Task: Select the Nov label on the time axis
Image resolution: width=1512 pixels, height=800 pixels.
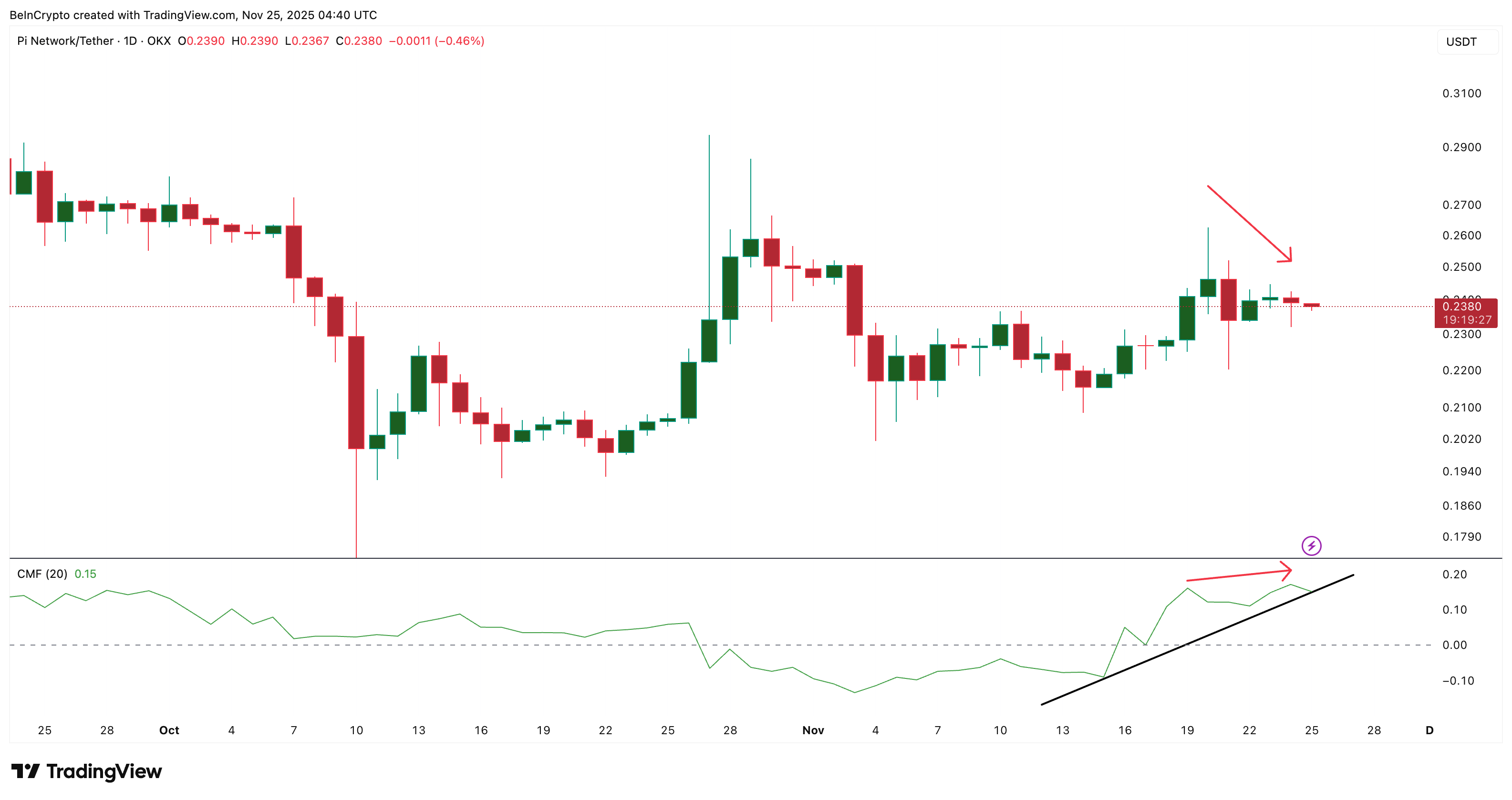Action: (814, 730)
